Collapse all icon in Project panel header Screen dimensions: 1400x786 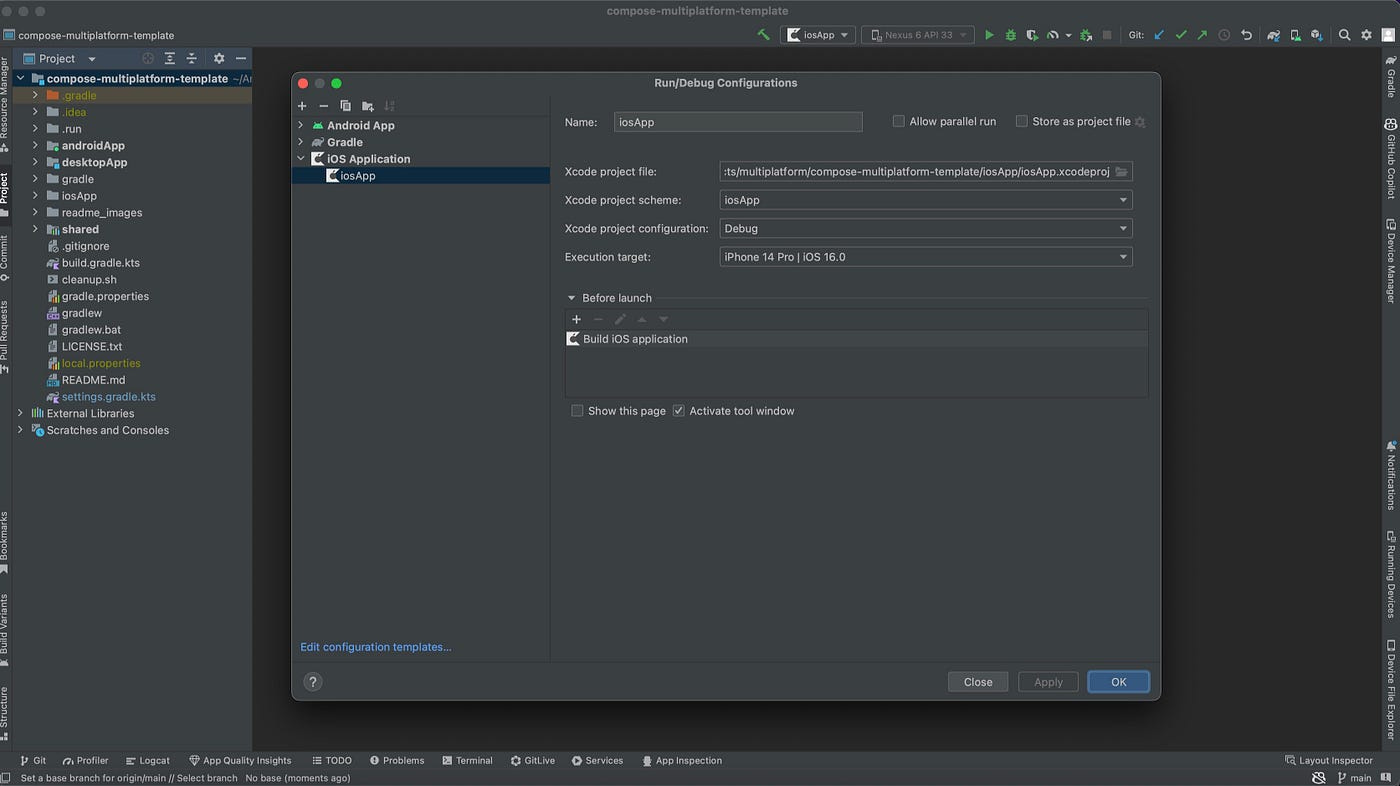pos(190,59)
